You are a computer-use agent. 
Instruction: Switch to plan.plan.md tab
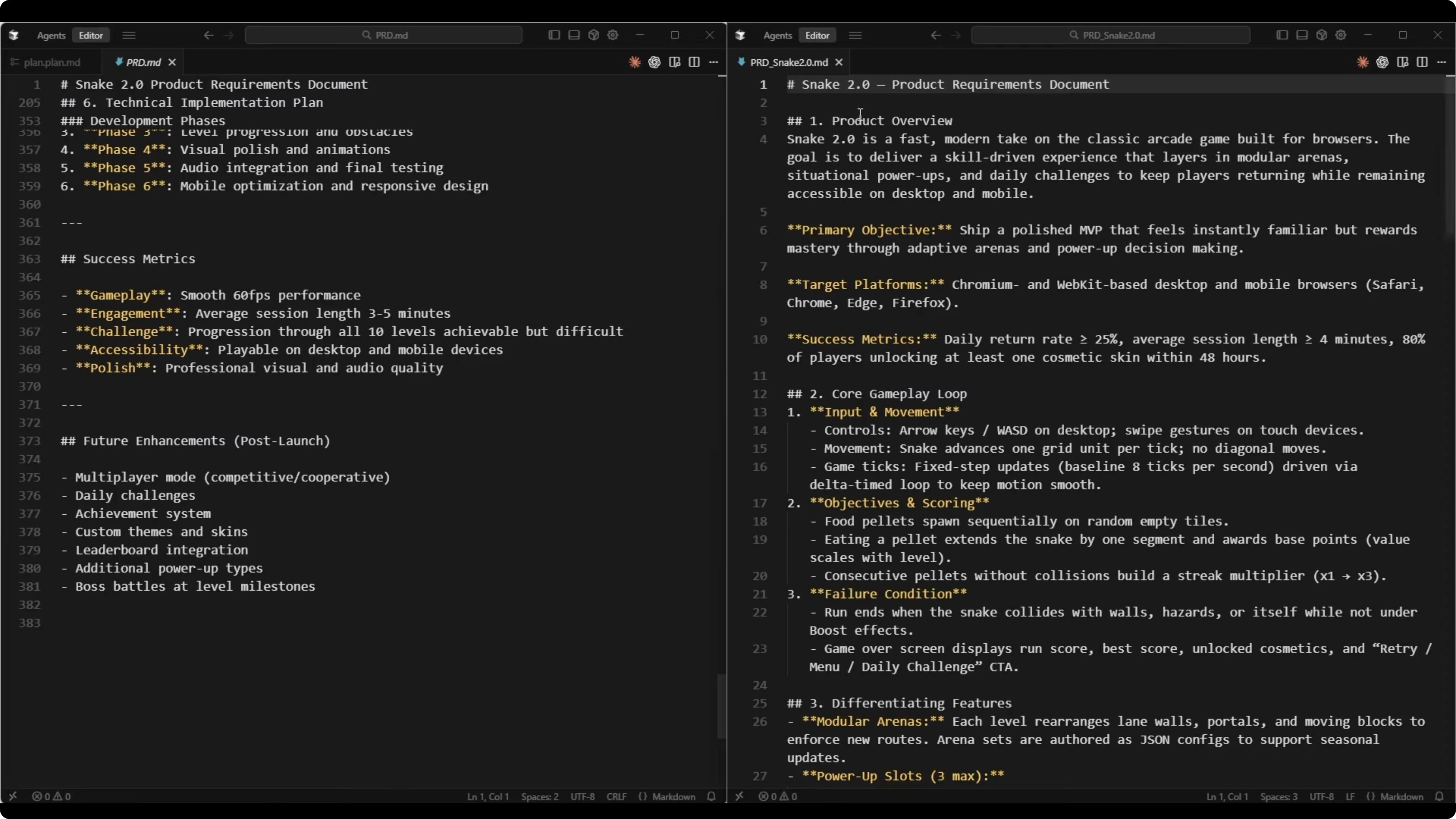[x=51, y=62]
